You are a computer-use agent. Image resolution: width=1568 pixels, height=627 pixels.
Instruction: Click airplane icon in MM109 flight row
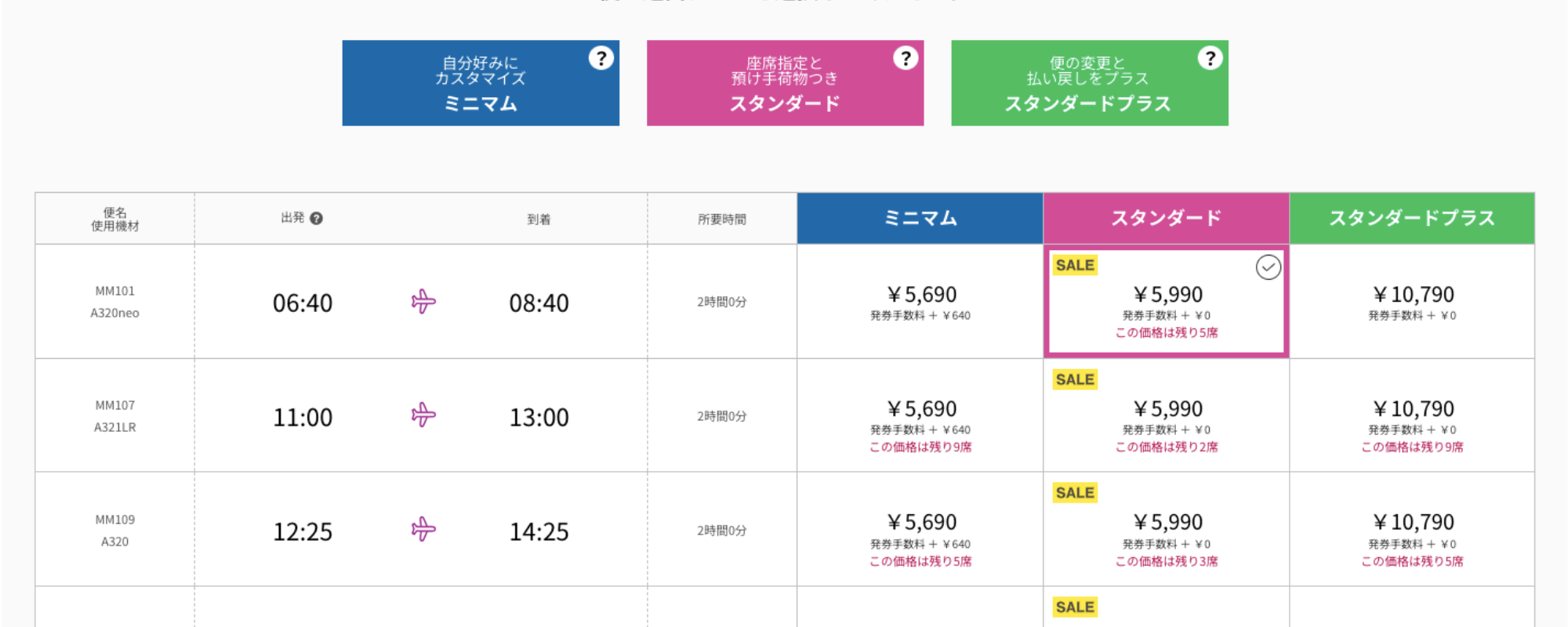(x=423, y=530)
